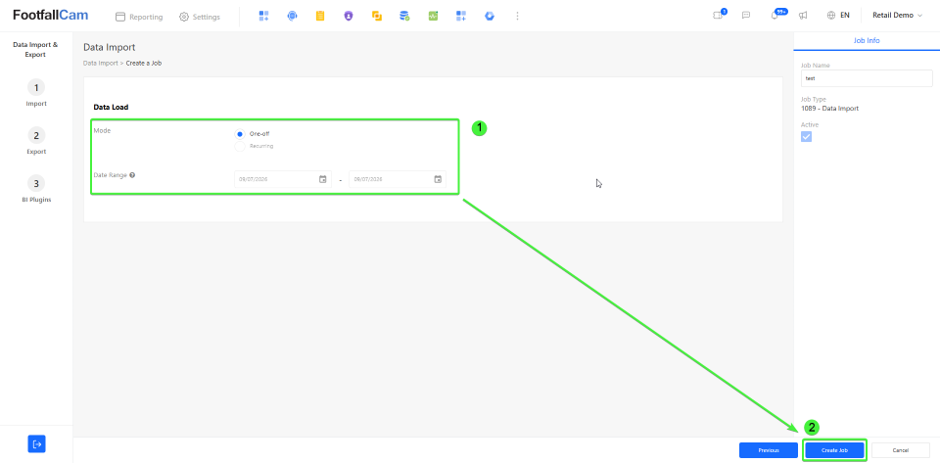940x463 pixels.
Task: Click the Data Import breadcrumb link
Action: [100, 63]
